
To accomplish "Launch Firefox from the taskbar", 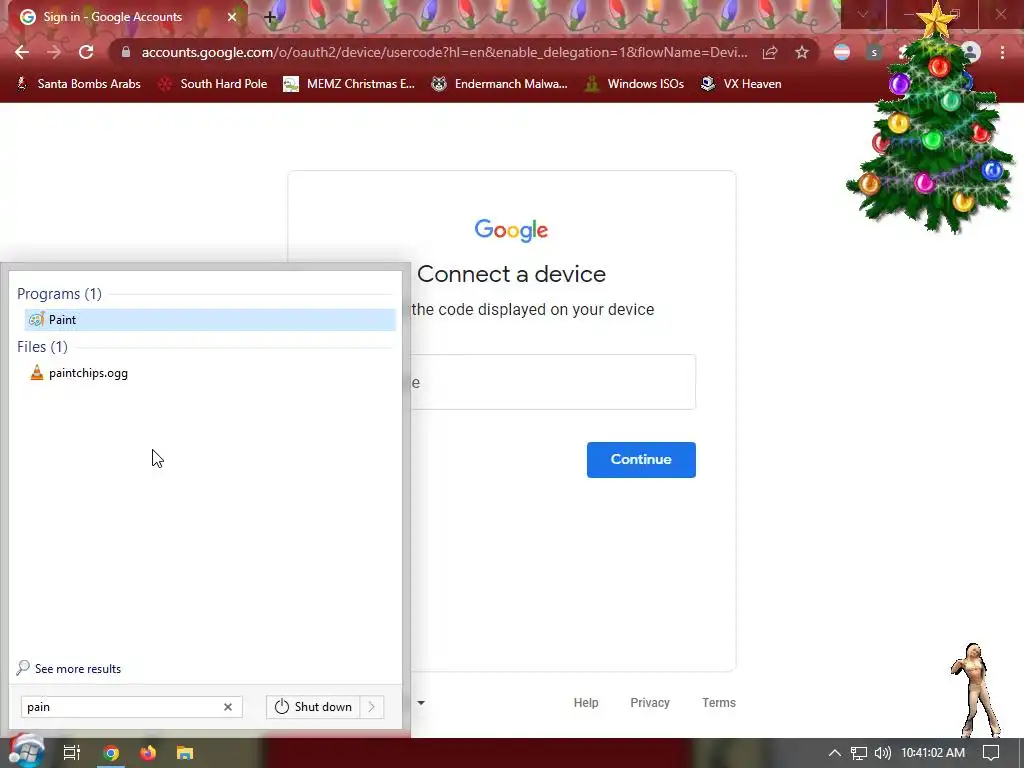I will point(148,753).
